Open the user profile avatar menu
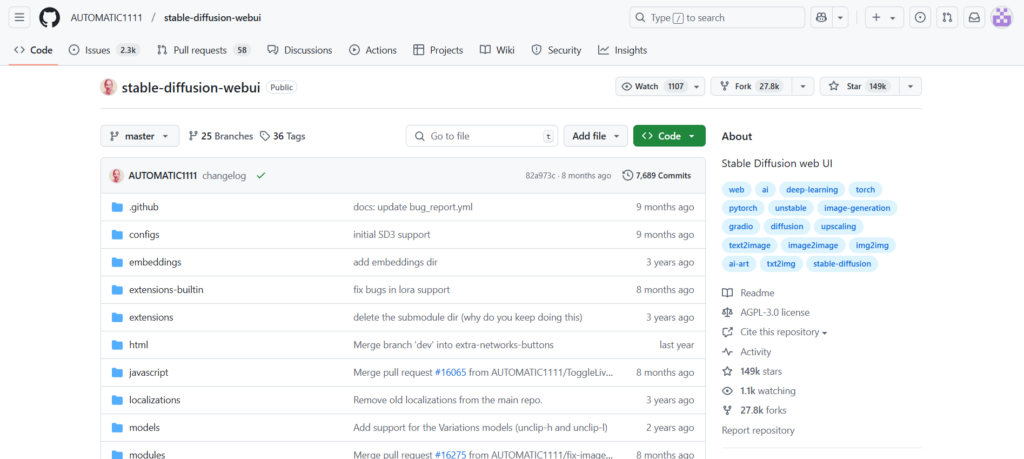The width and height of the screenshot is (1024, 459). pyautogui.click(x=1001, y=18)
